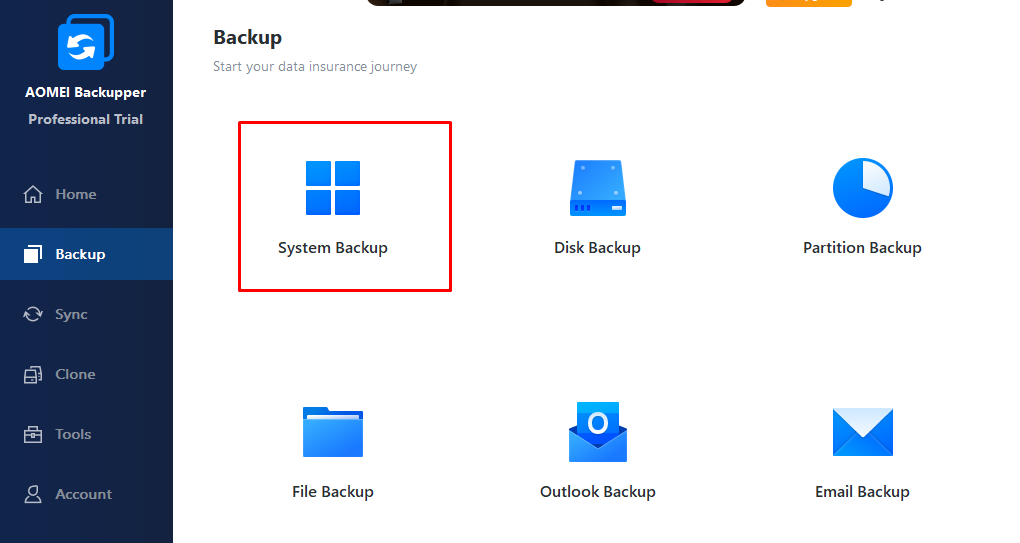This screenshot has width=1020, height=543.
Task: Open the Sync menu item
Action: [87, 314]
